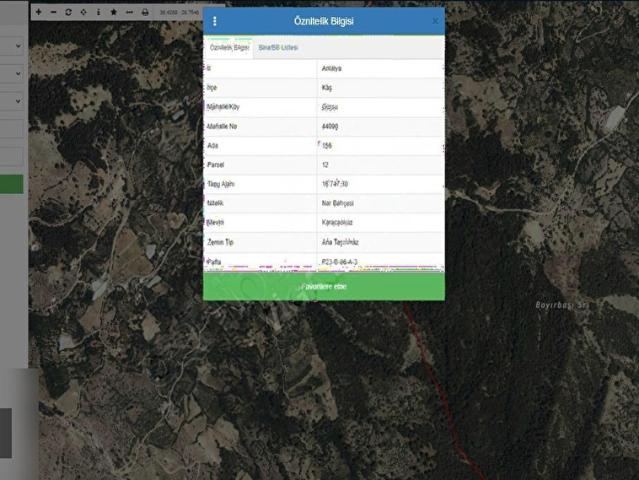Click the print icon in map toolbar
The height and width of the screenshot is (480, 639).
tap(145, 12)
